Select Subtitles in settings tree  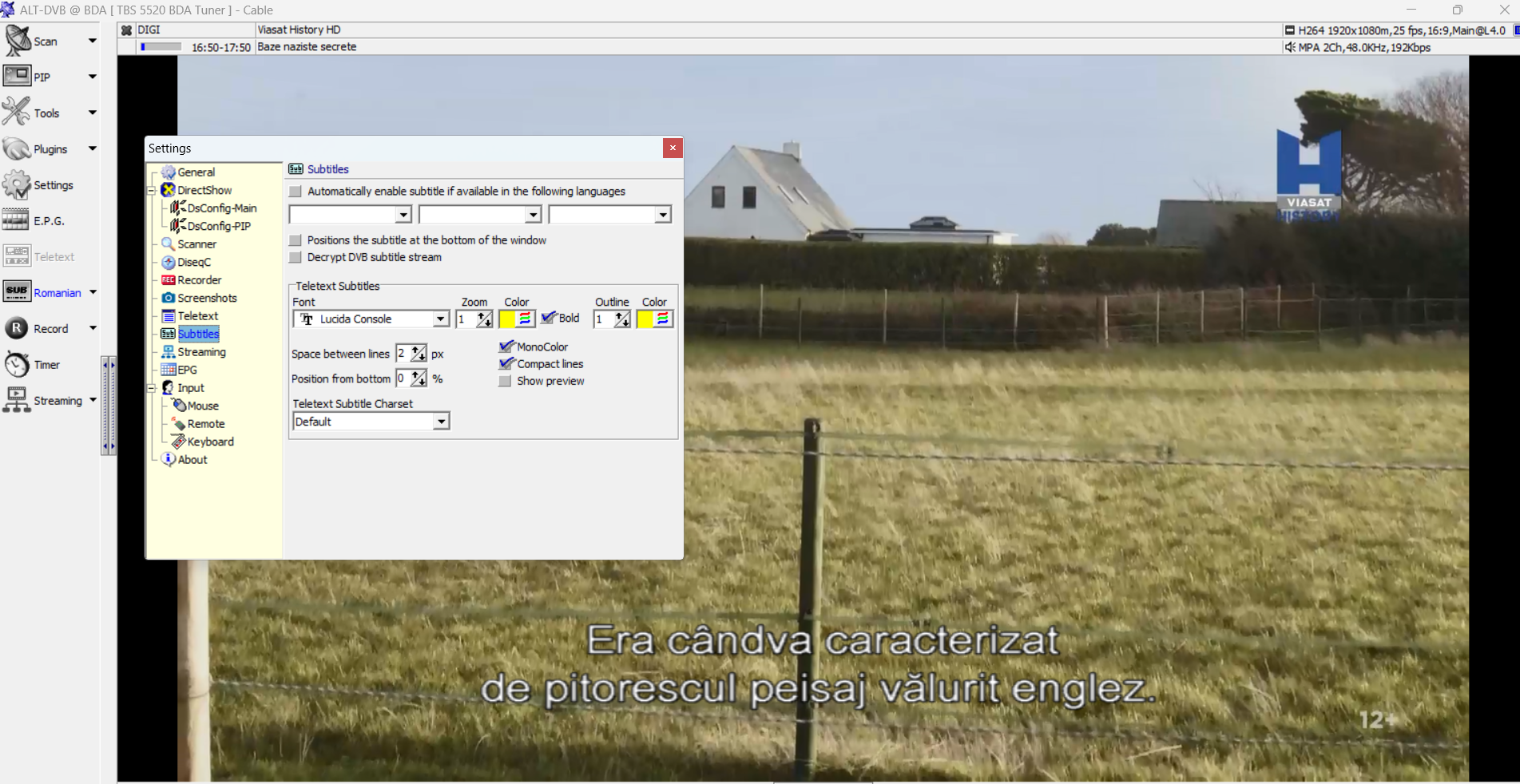tap(198, 334)
